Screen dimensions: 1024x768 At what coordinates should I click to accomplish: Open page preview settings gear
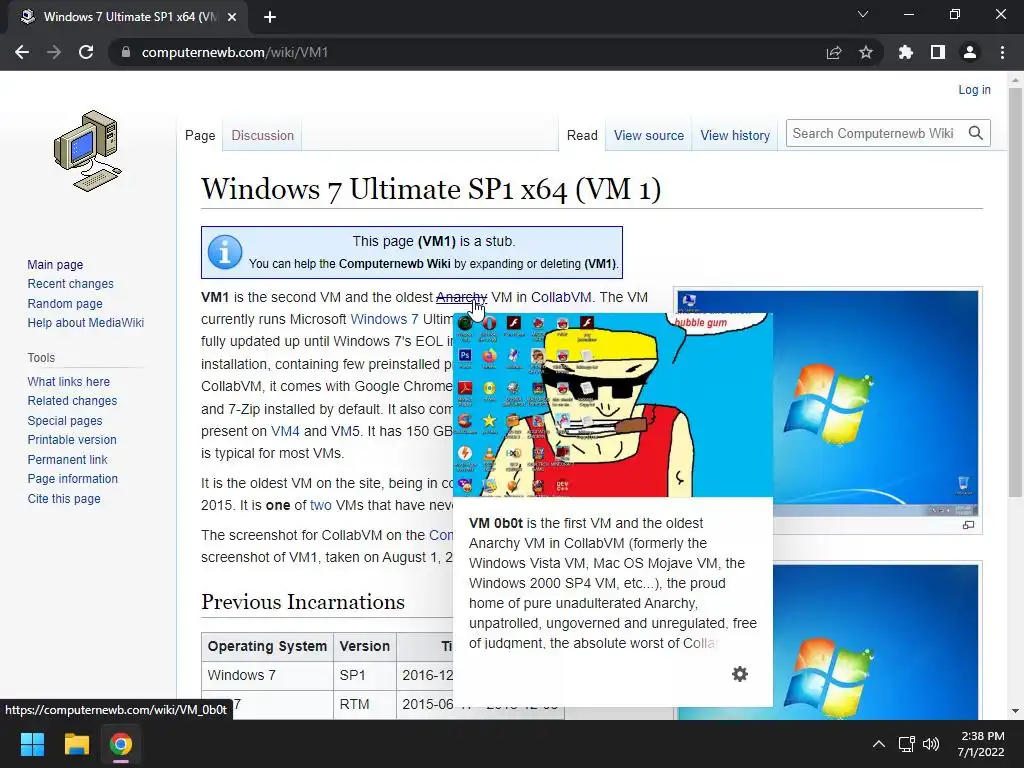click(x=739, y=674)
